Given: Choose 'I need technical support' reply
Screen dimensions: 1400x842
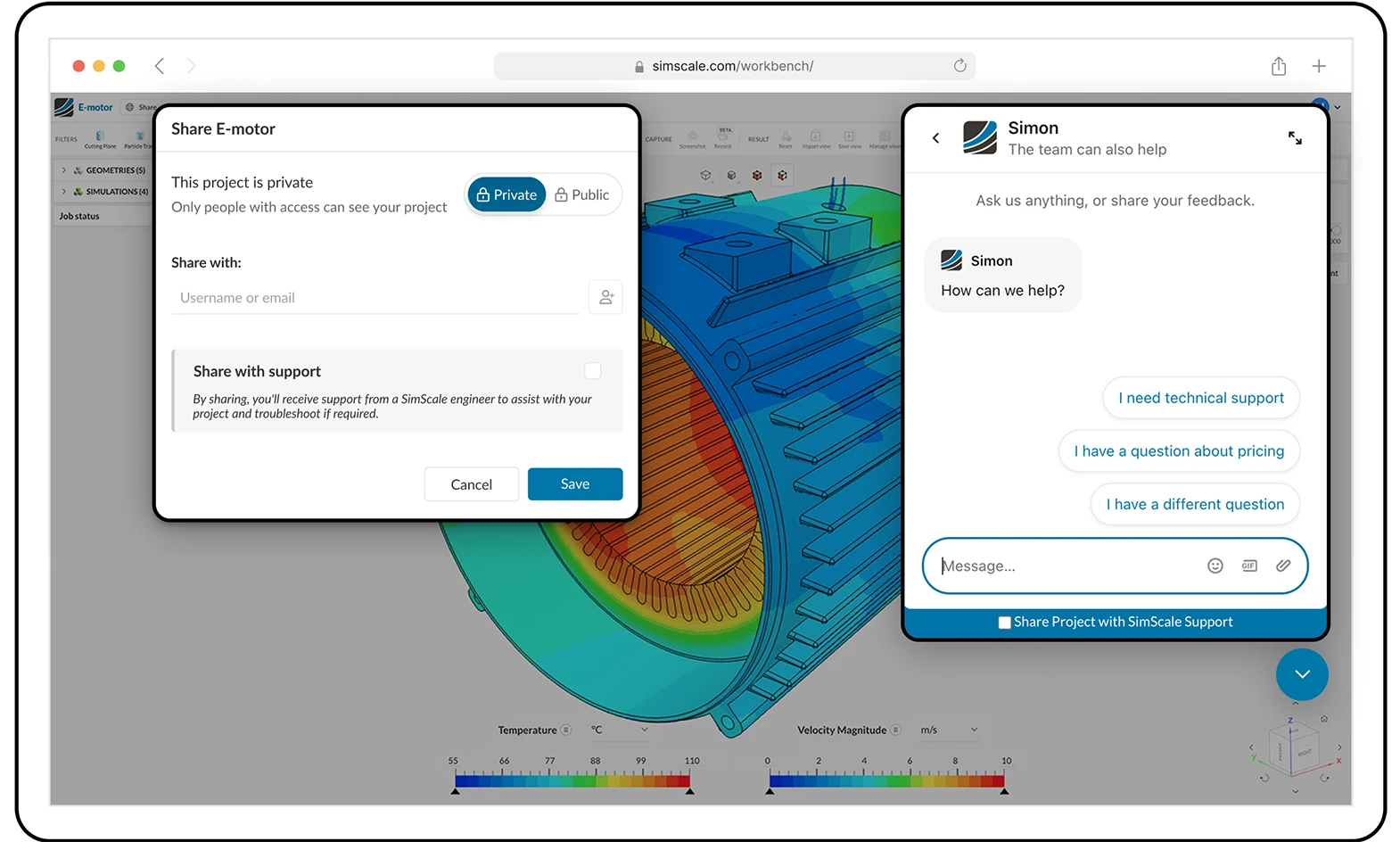Looking at the screenshot, I should point(1200,398).
